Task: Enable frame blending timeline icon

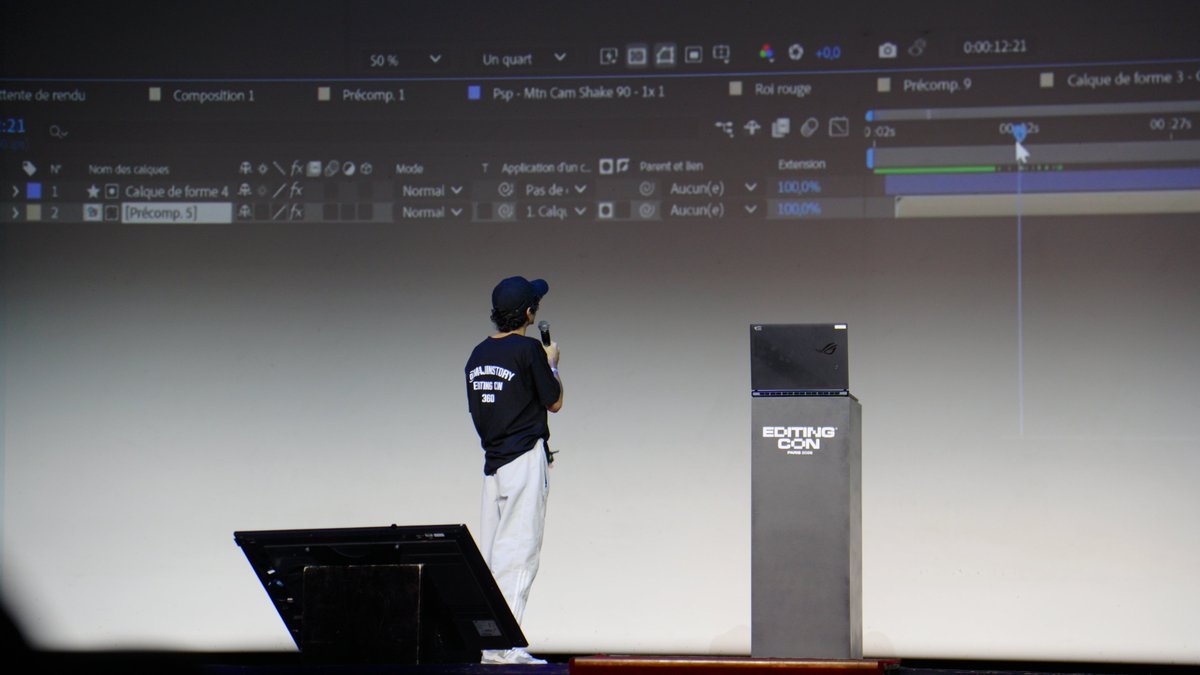Action: point(781,127)
